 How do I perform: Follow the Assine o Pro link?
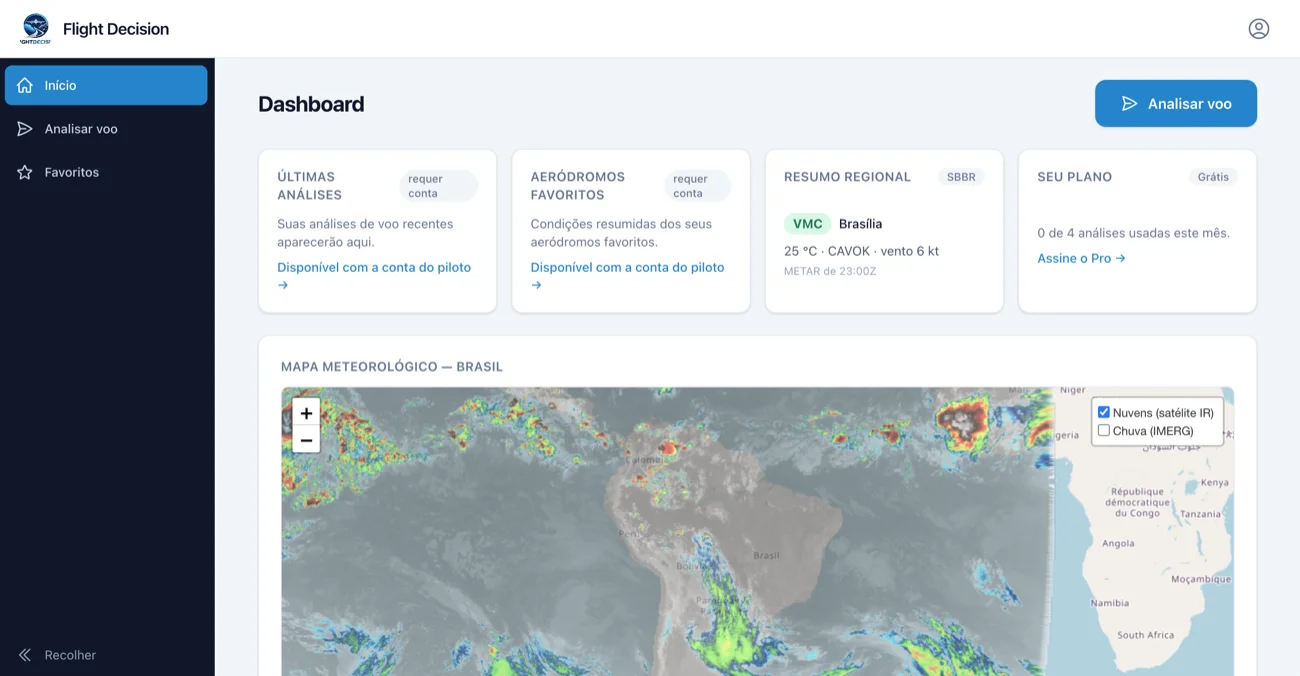tap(1081, 258)
